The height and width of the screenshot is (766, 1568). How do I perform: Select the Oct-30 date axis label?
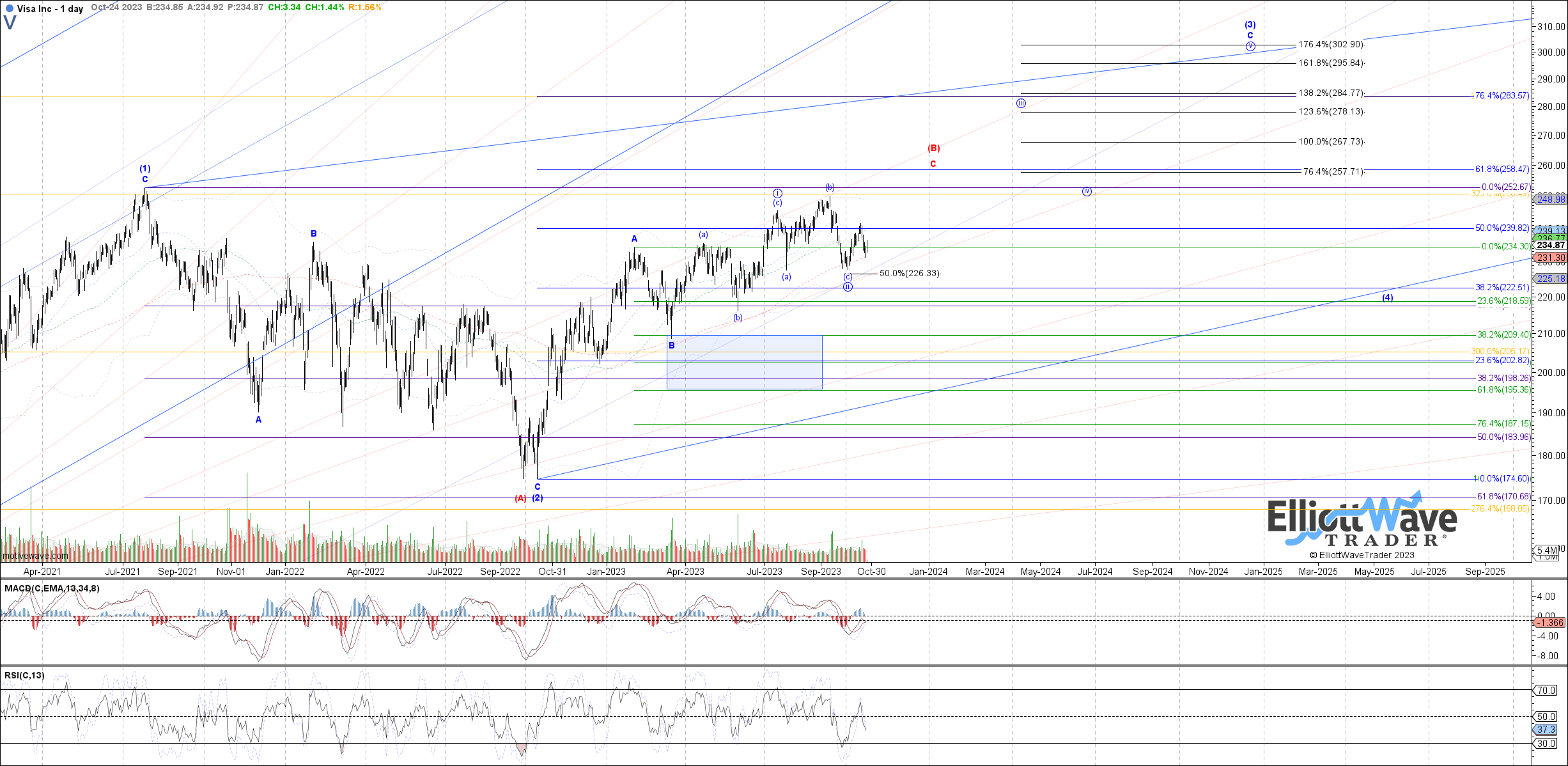coord(870,572)
